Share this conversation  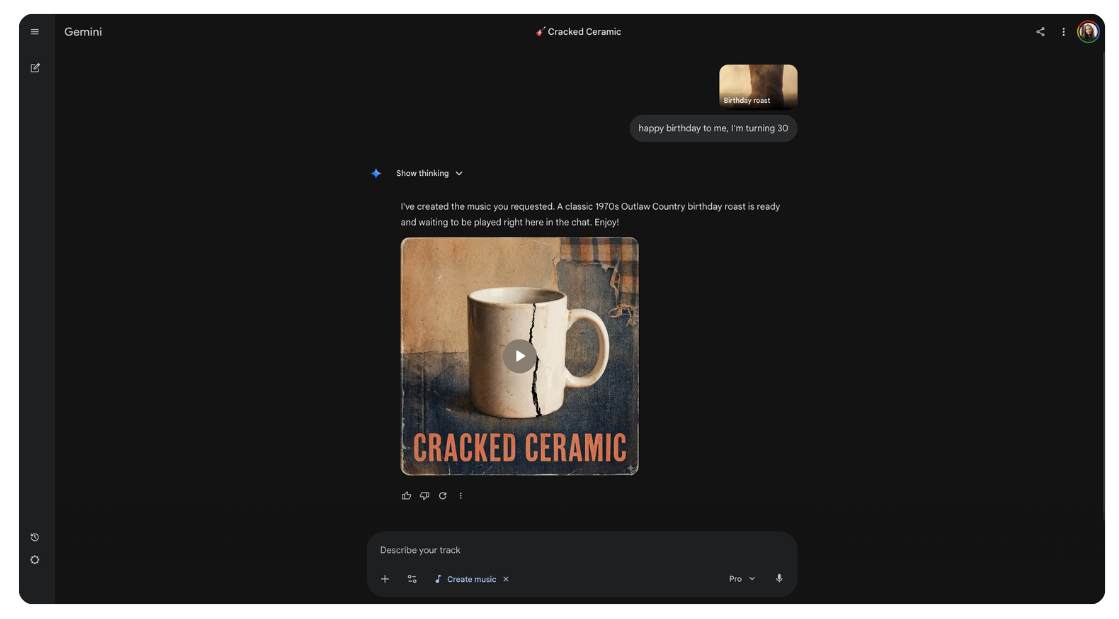[x=1039, y=31]
